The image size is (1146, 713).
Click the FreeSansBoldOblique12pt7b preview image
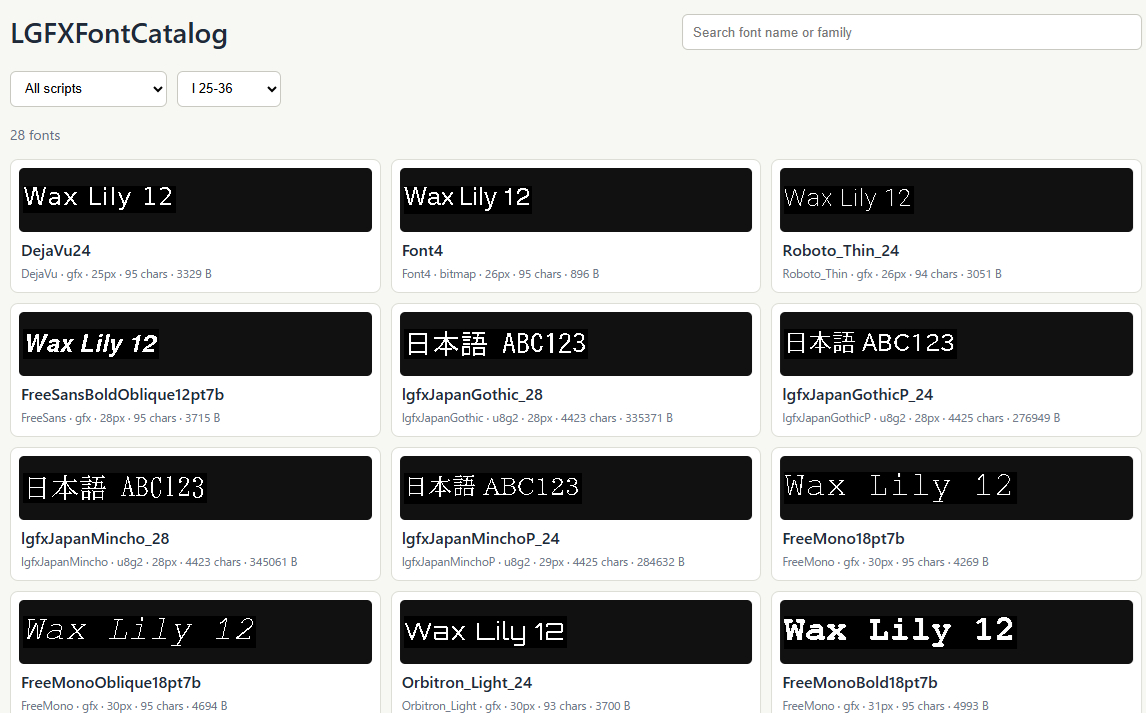tap(195, 344)
